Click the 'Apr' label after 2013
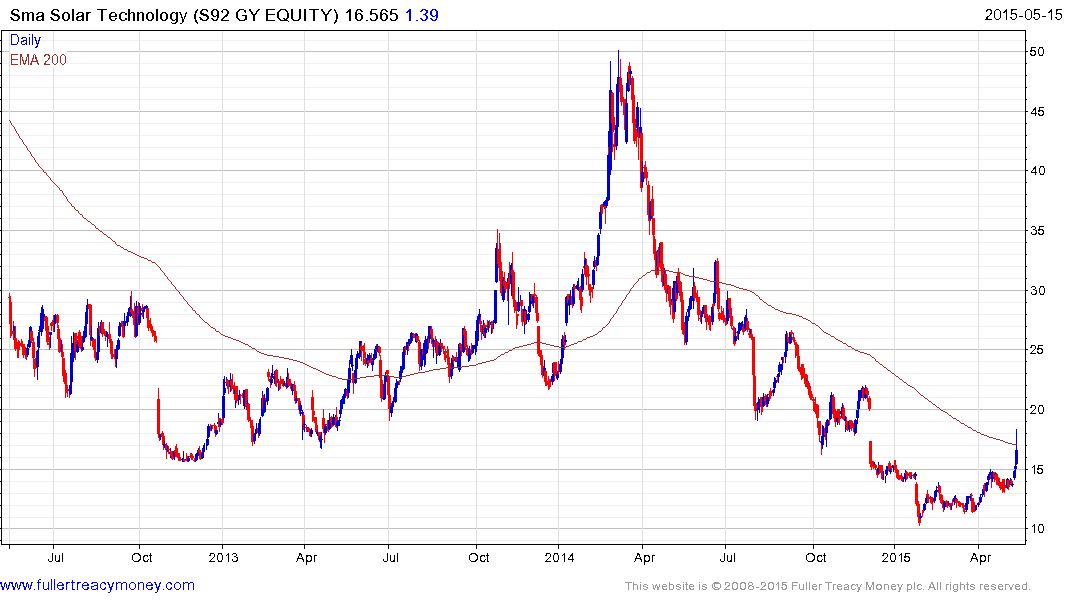This screenshot has width=1075, height=600. (306, 558)
